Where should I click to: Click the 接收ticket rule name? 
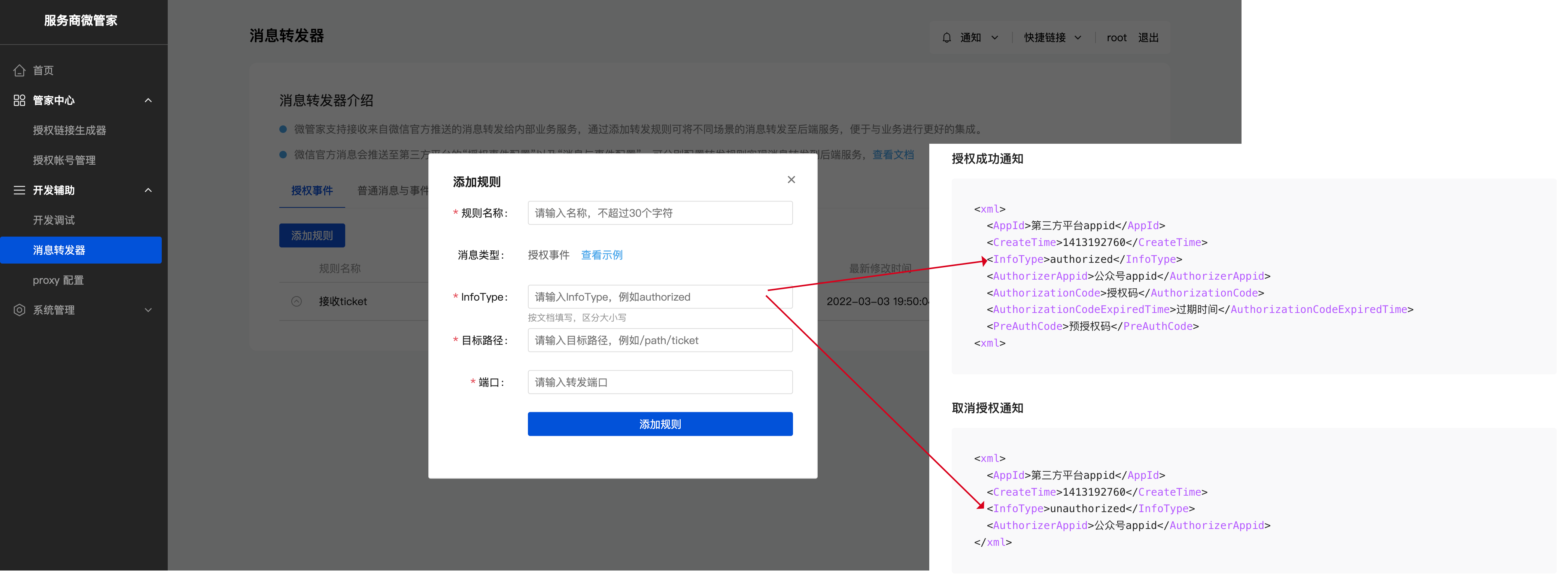tap(343, 301)
